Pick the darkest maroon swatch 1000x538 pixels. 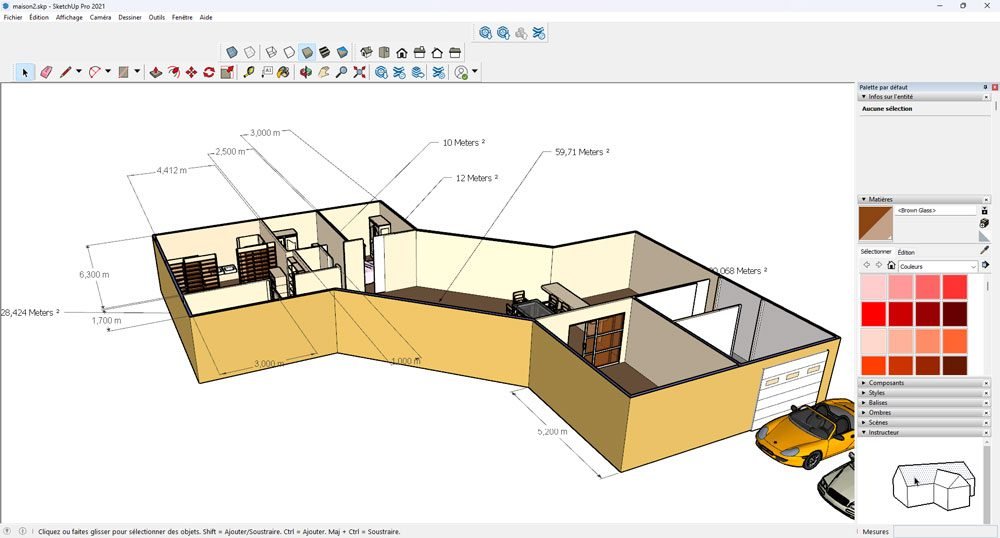point(955,314)
